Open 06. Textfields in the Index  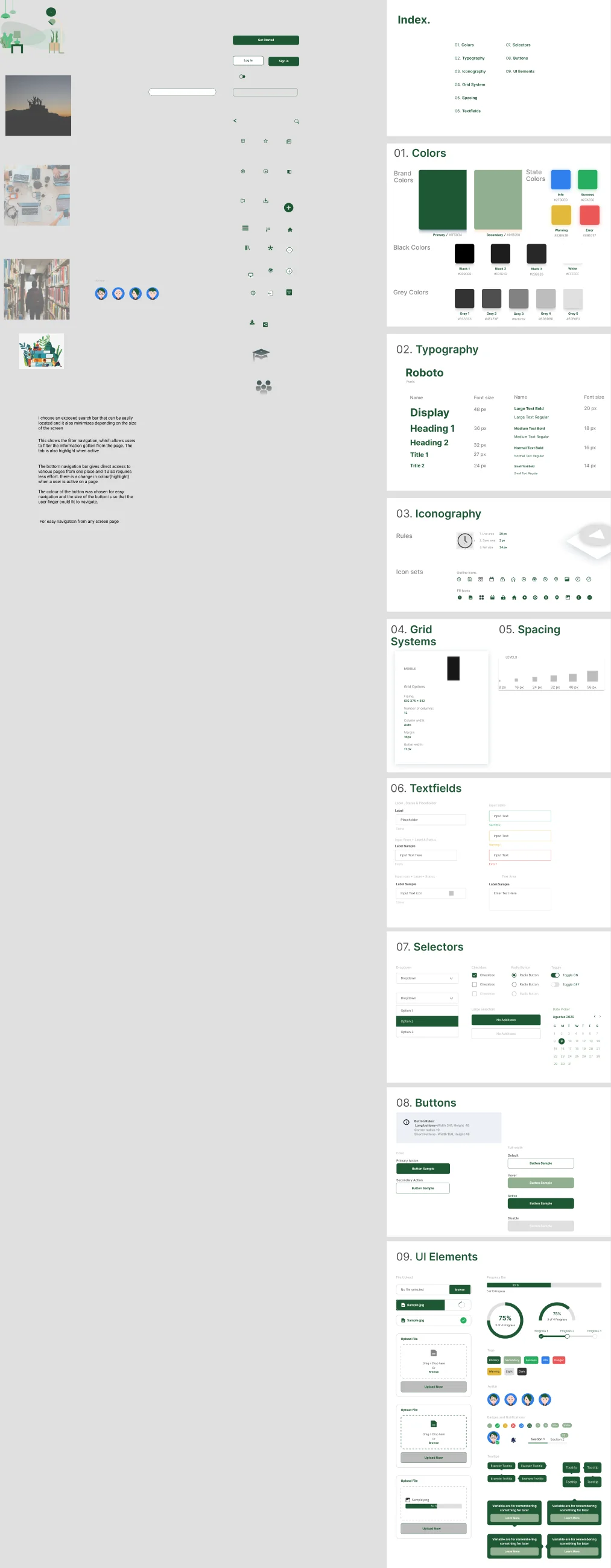click(467, 111)
